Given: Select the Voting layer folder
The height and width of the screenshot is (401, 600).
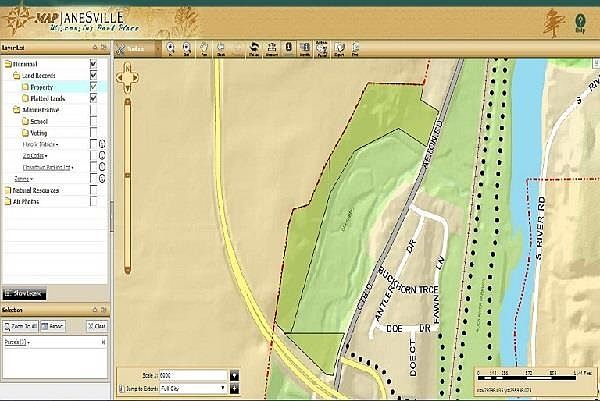Looking at the screenshot, I should [x=25, y=133].
